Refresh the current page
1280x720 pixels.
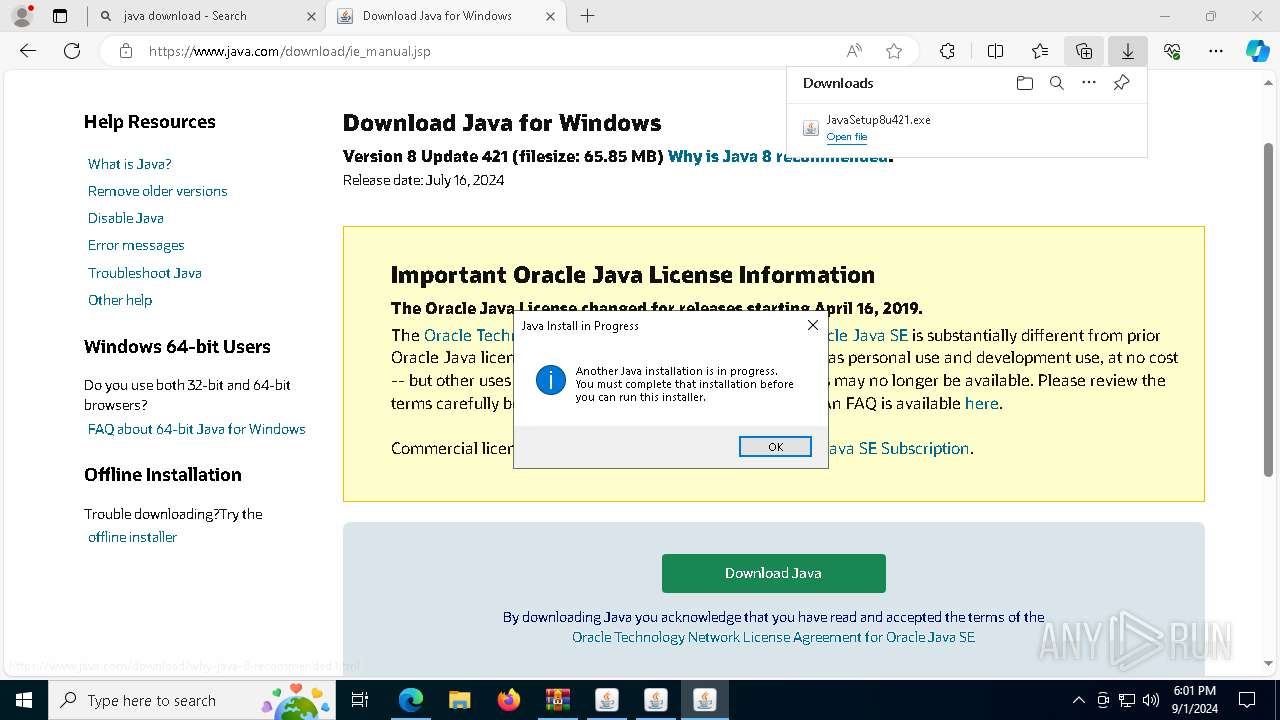pyautogui.click(x=72, y=51)
